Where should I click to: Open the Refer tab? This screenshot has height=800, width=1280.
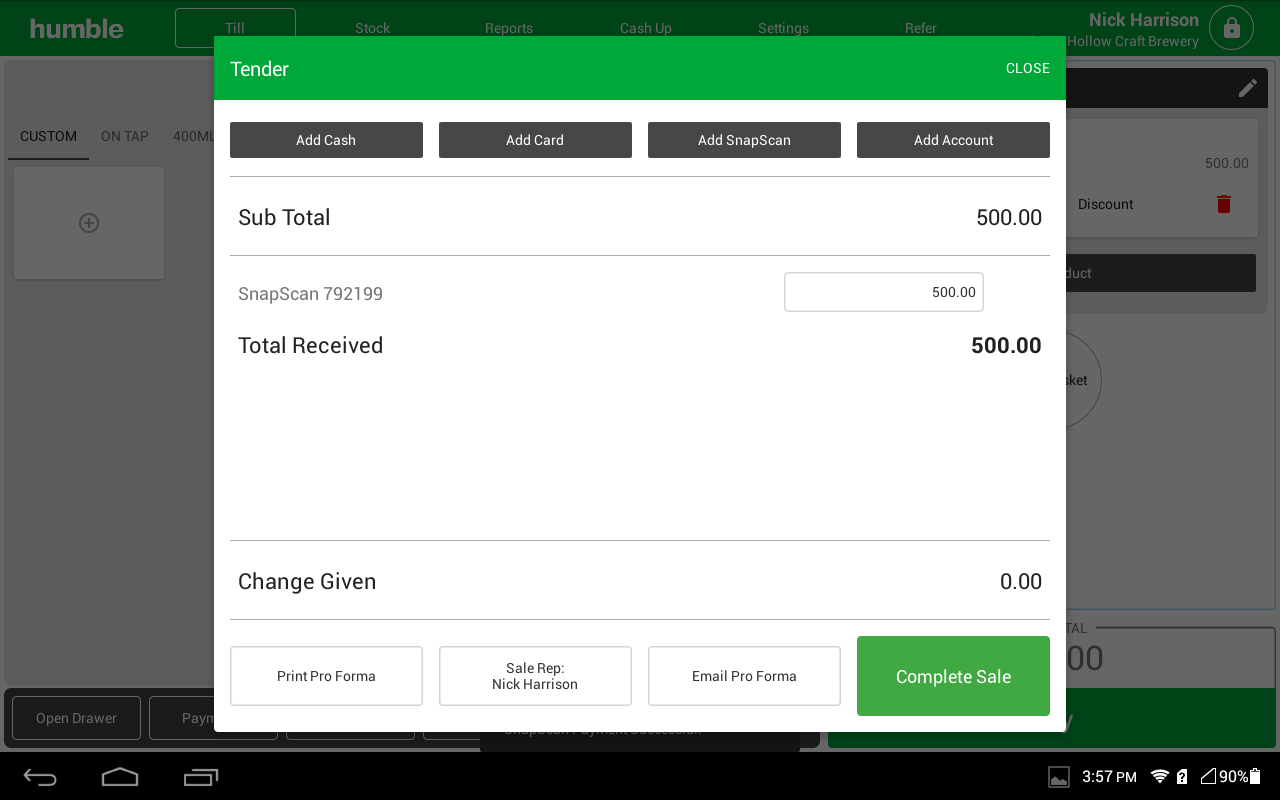point(921,28)
